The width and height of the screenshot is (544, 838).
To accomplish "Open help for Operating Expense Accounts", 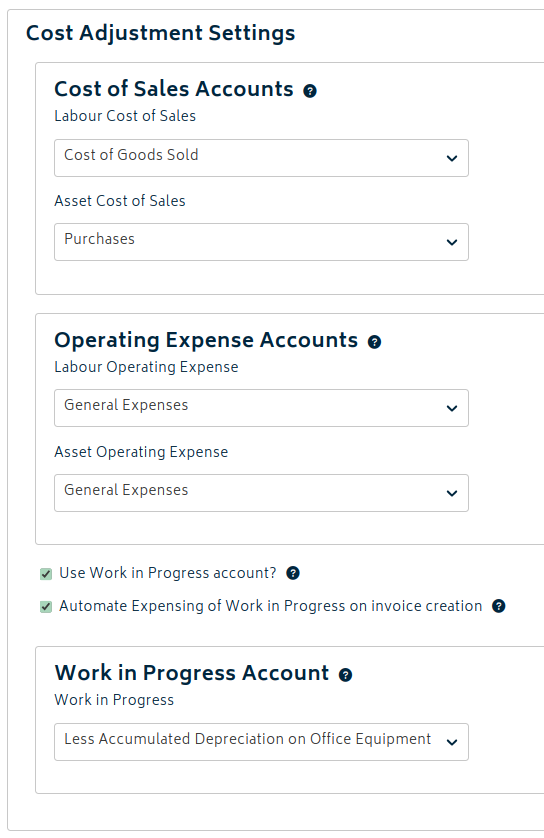I will (375, 342).
